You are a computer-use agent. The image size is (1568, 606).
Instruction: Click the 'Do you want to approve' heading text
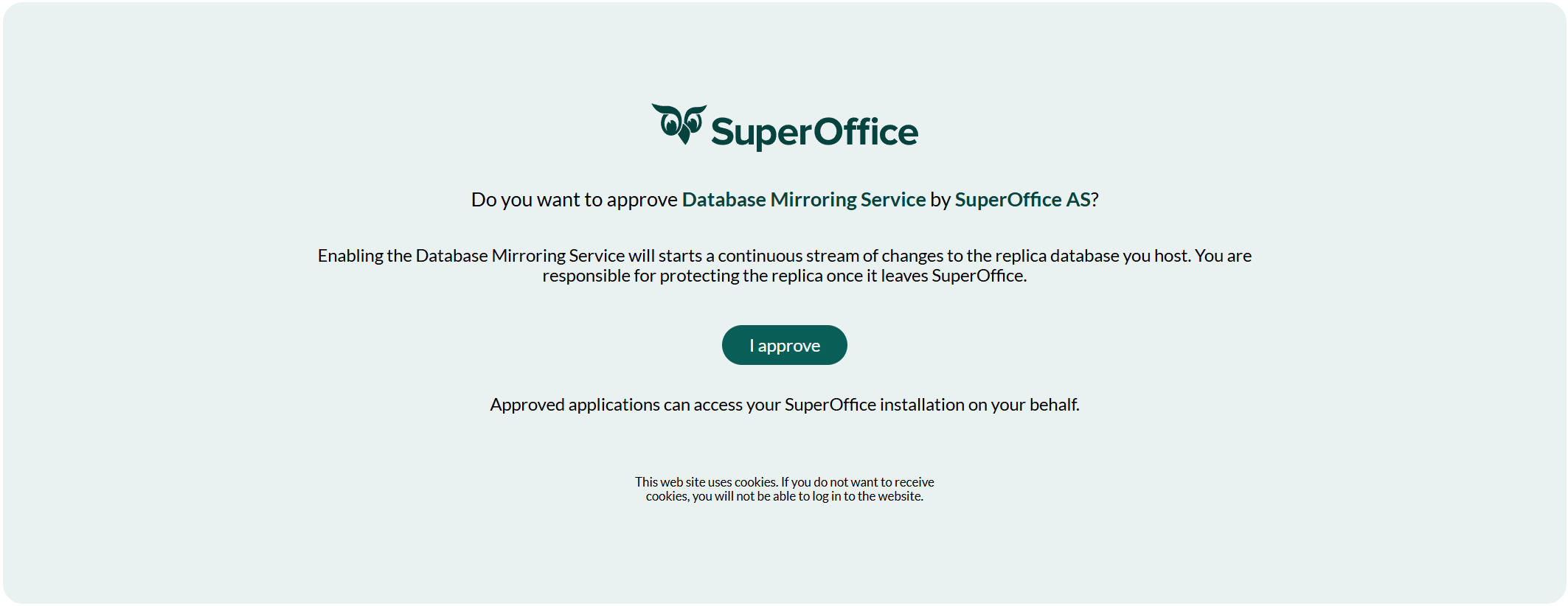coord(574,200)
